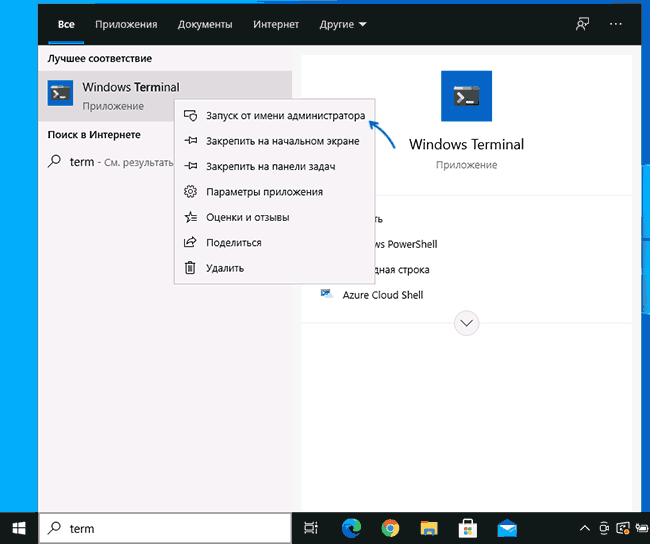
Task: Click the 'Поиск в Интернете' section heading
Action: pos(94,135)
